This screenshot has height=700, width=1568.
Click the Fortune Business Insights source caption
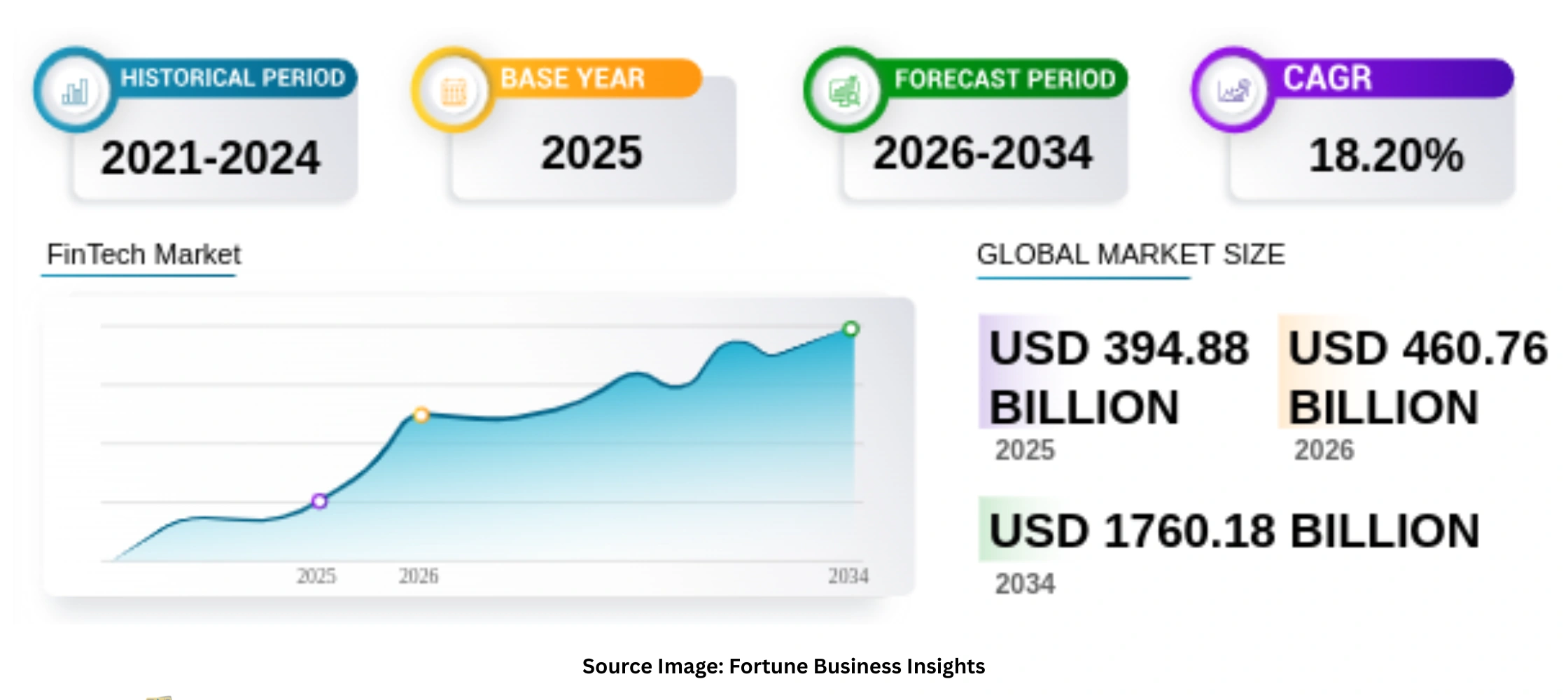click(783, 666)
